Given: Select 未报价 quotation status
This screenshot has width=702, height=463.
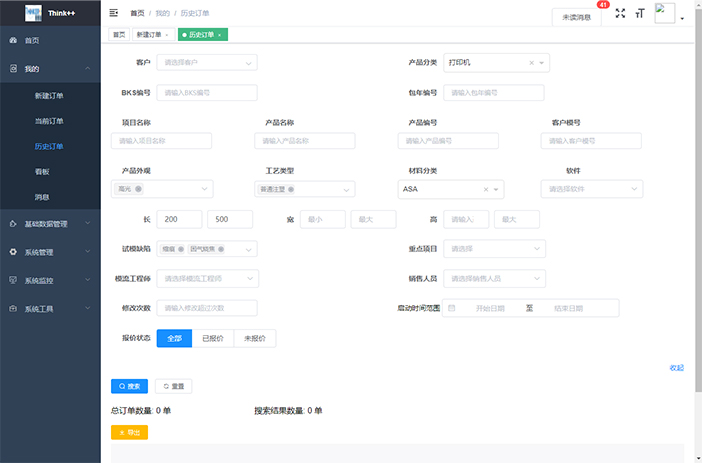Looking at the screenshot, I should point(255,339).
